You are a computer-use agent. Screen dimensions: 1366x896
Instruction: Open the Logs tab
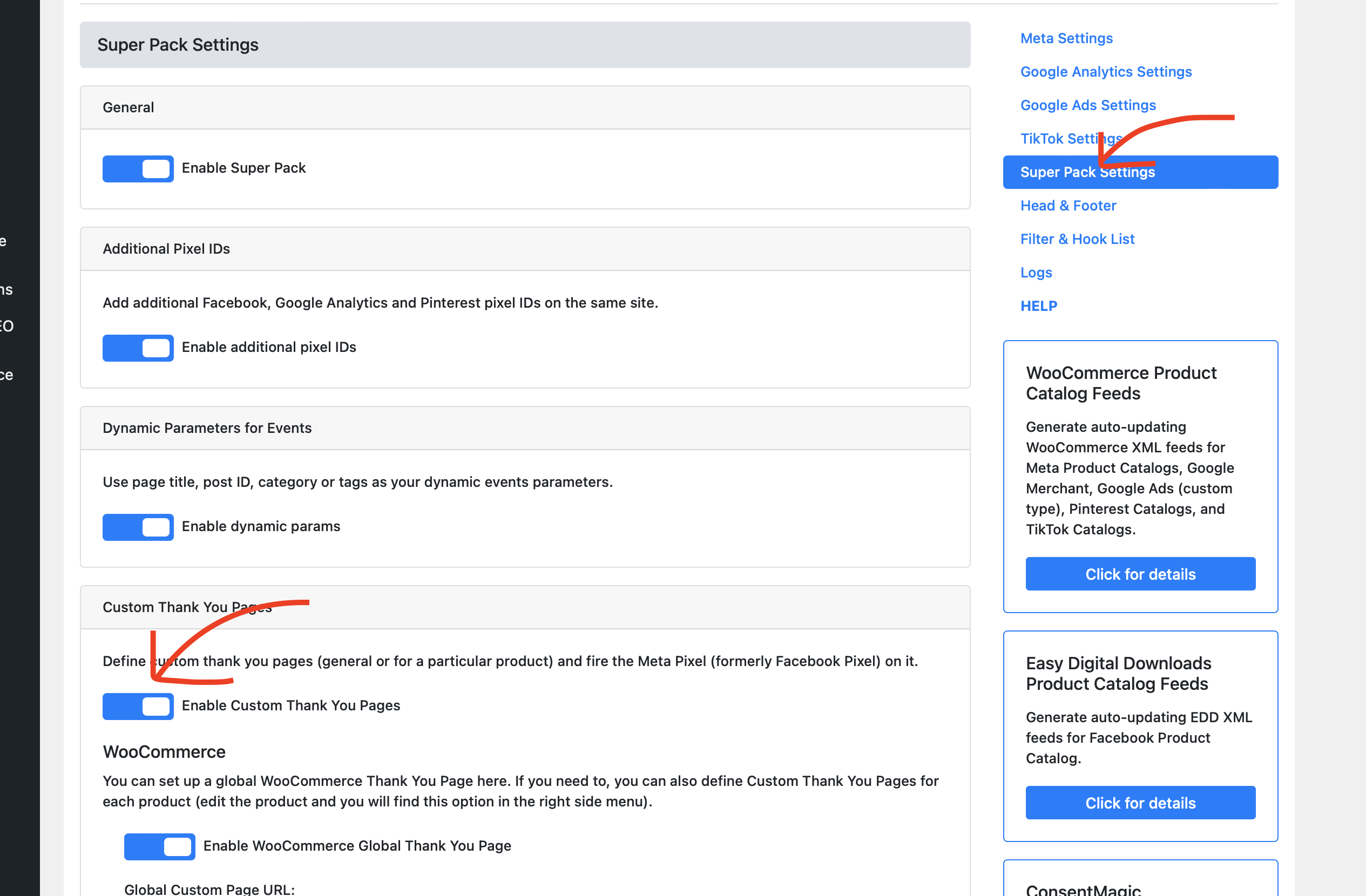coord(1036,273)
